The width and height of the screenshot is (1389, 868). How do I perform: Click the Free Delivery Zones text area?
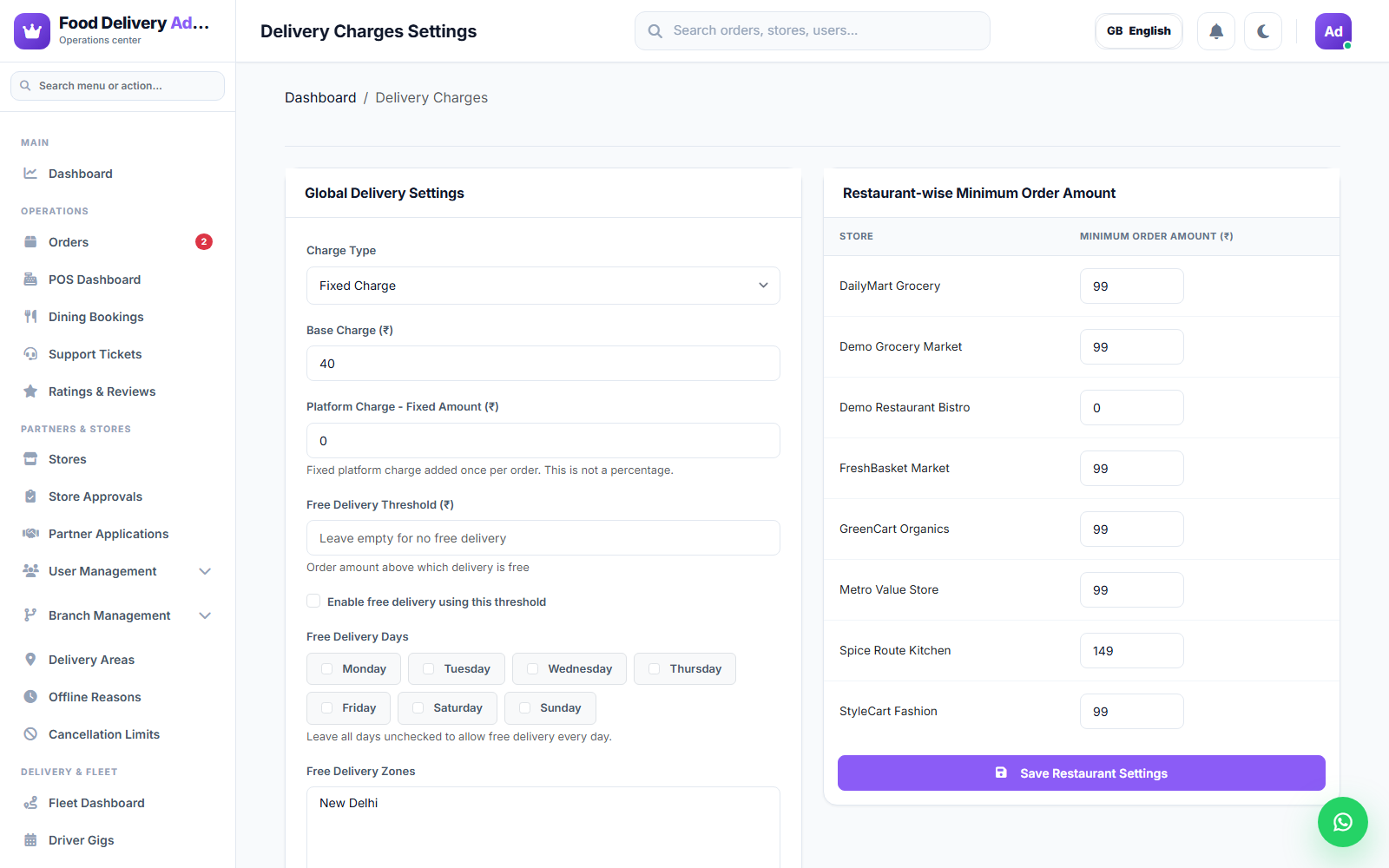pos(543,827)
